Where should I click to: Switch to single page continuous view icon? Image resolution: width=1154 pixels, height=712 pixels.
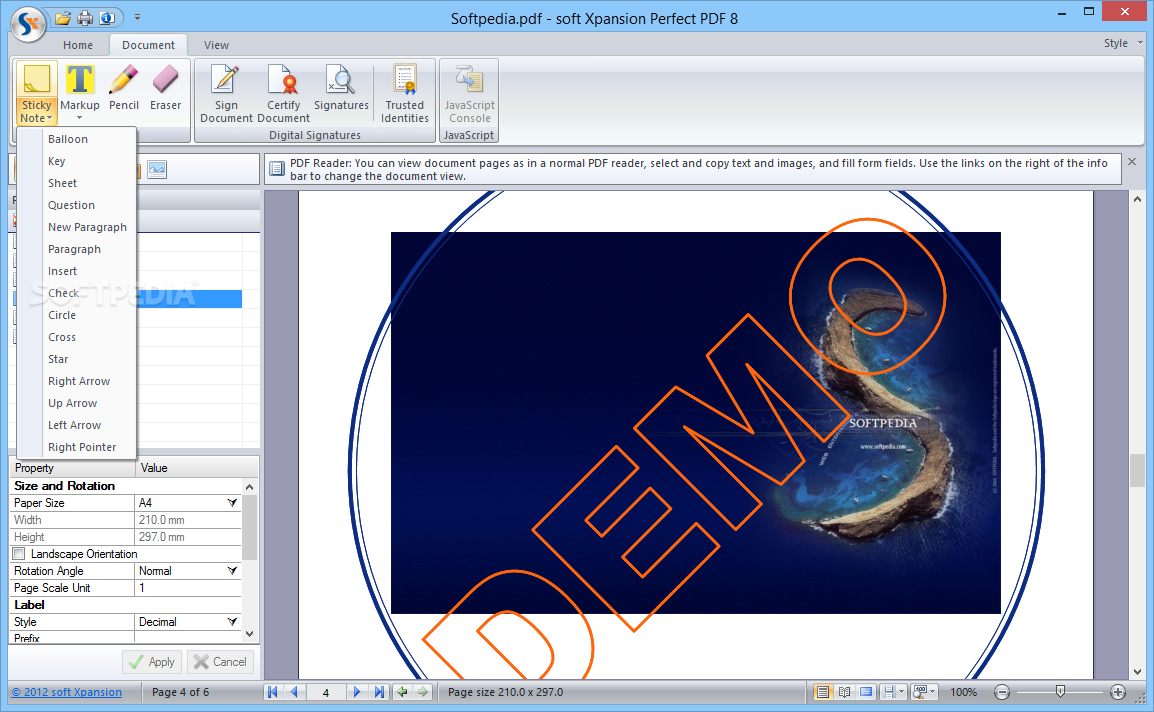pyautogui.click(x=823, y=692)
